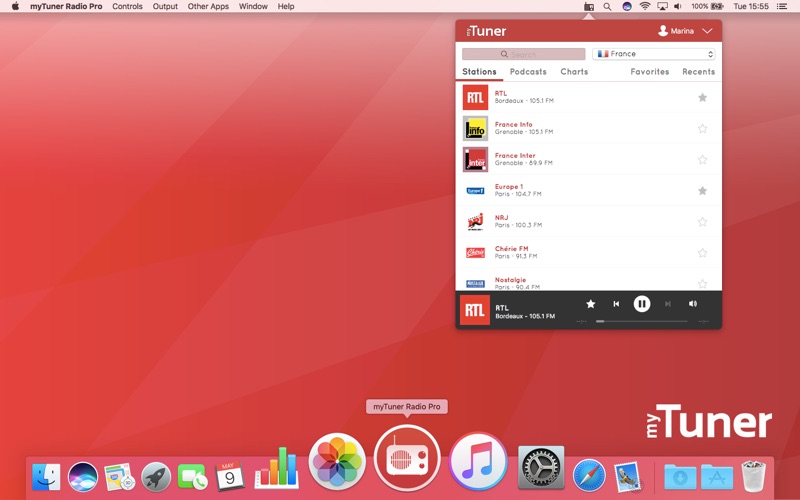Open the myTuner Radio Pro menu
The height and width of the screenshot is (500, 800).
66,6
